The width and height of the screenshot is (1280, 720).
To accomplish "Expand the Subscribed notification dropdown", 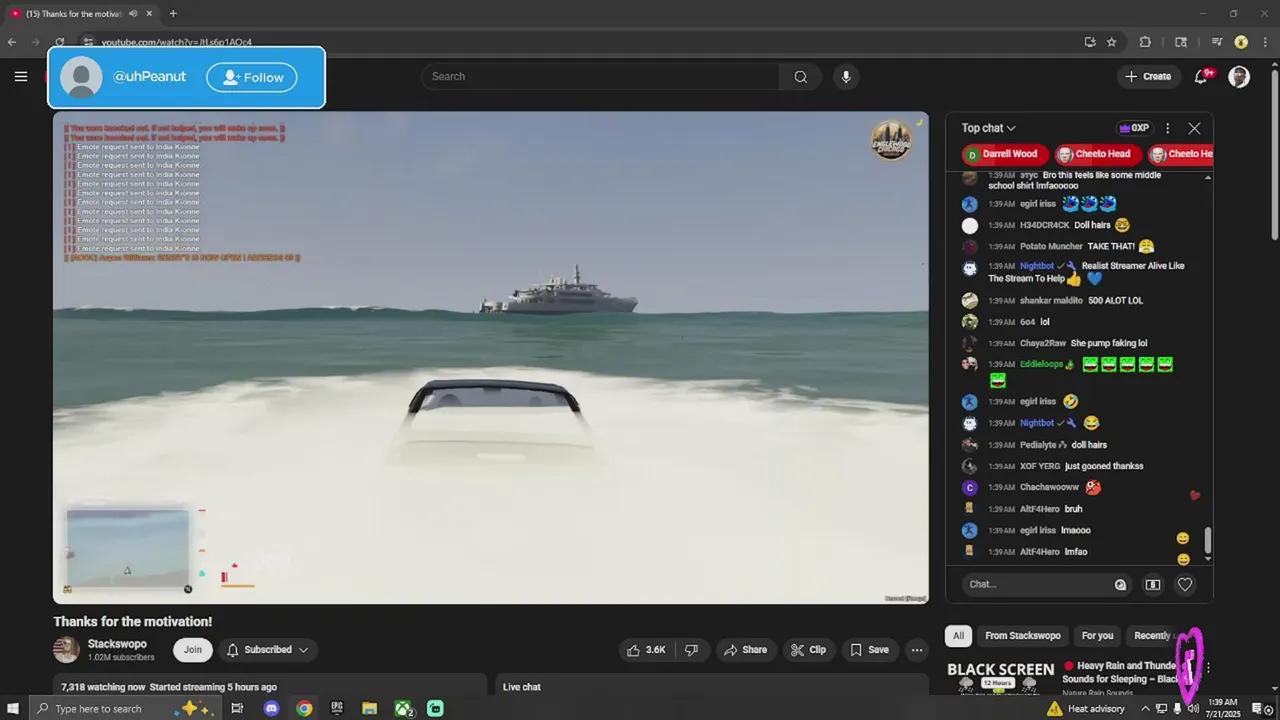I will pyautogui.click(x=267, y=650).
